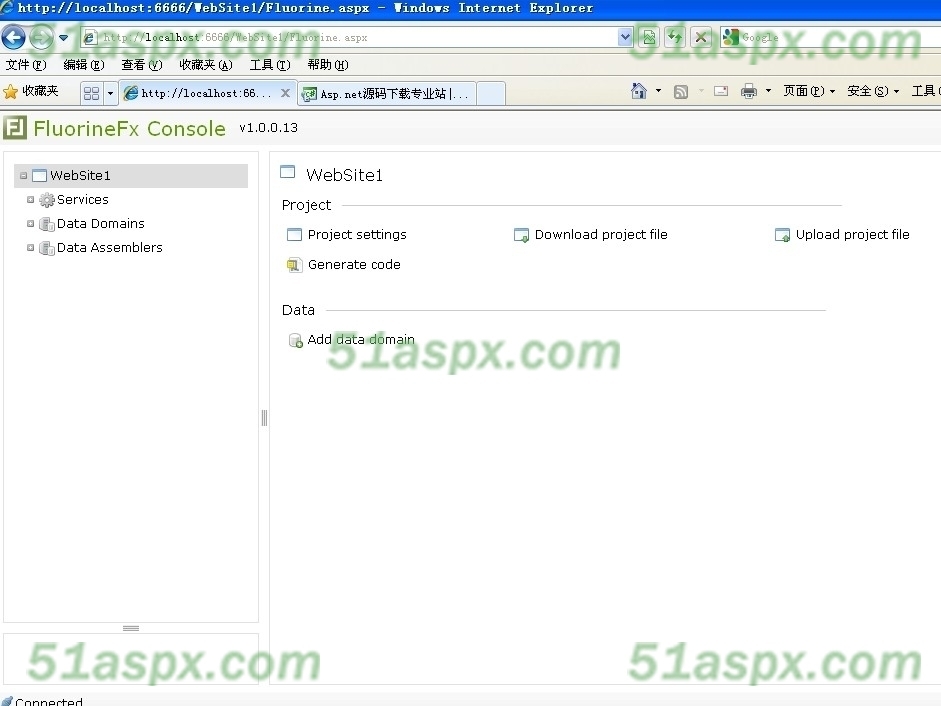The height and width of the screenshot is (706, 941).
Task: Click the Add data domain icon
Action: (295, 340)
